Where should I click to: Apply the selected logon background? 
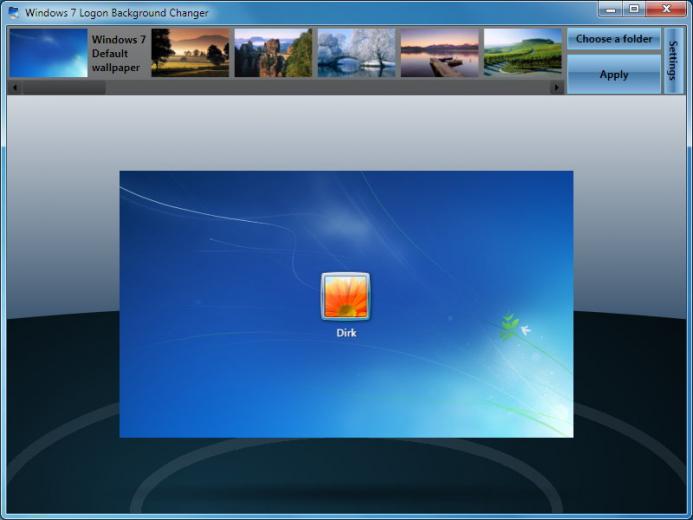click(x=614, y=74)
